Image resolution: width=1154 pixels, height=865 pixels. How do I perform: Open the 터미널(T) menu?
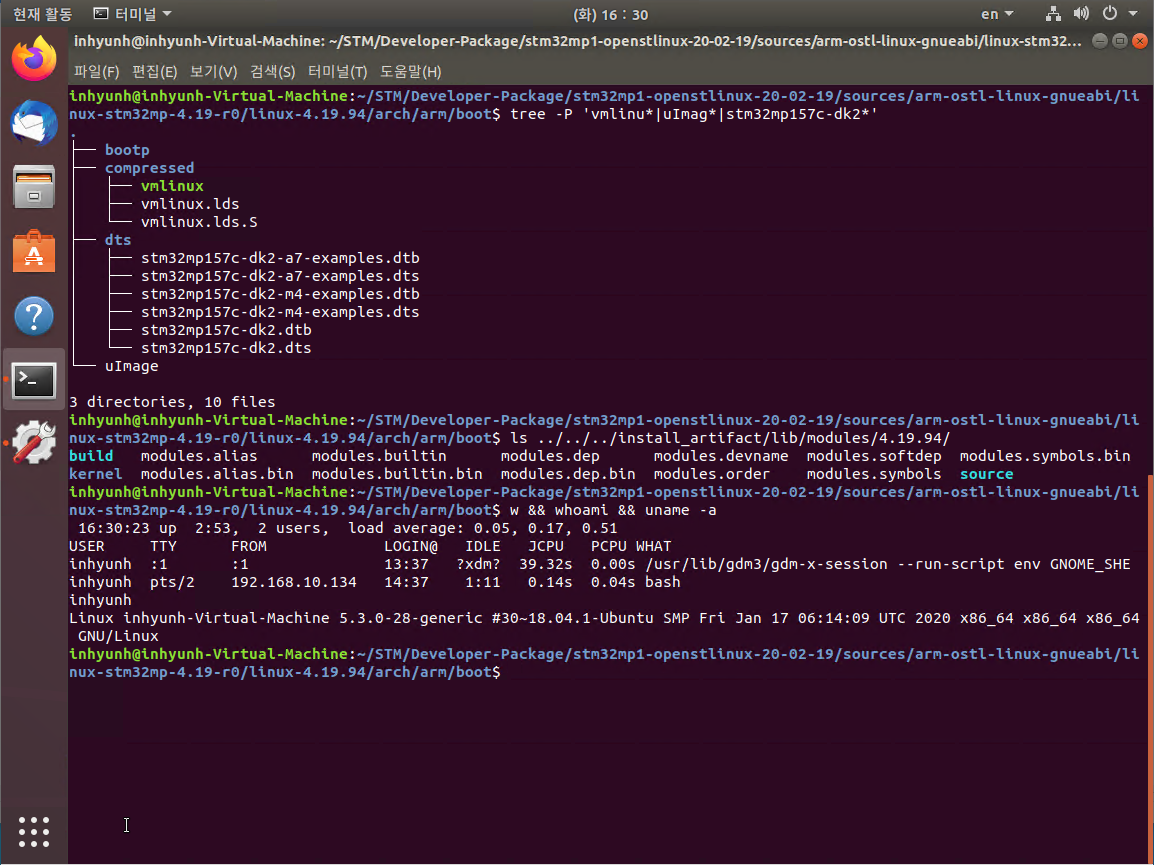tap(338, 71)
